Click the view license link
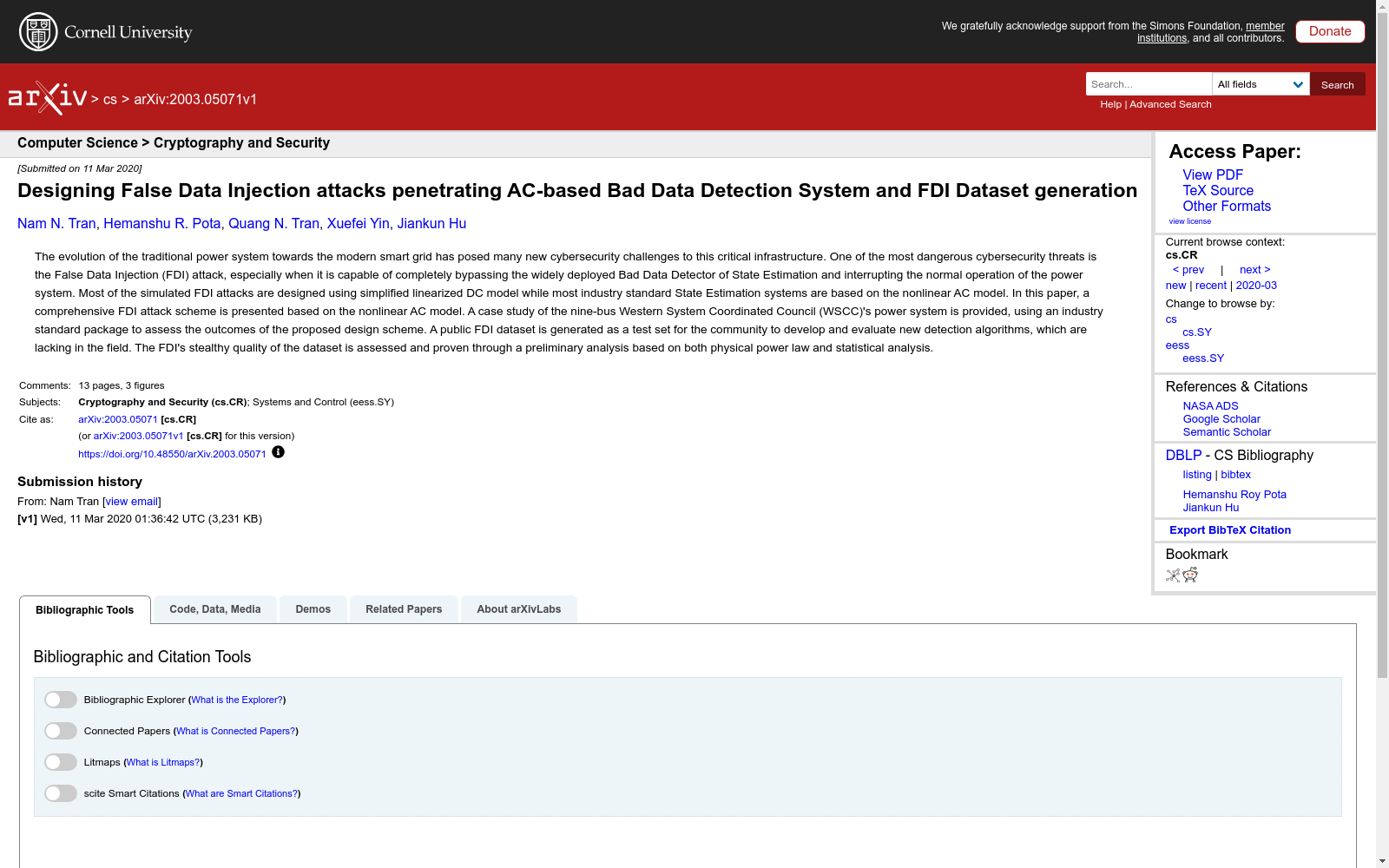The height and width of the screenshot is (868, 1389). [1190, 221]
